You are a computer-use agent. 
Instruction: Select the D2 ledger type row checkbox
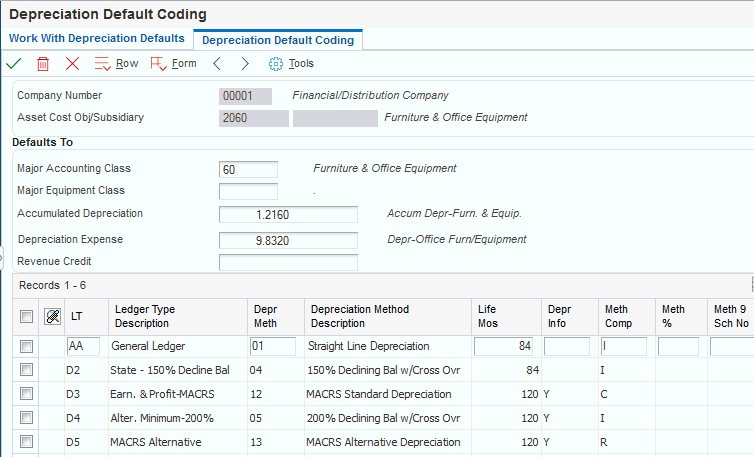coord(27,370)
